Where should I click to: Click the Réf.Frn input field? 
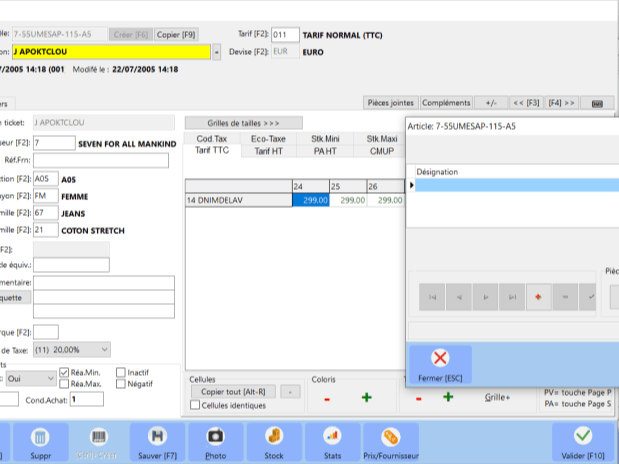101,160
